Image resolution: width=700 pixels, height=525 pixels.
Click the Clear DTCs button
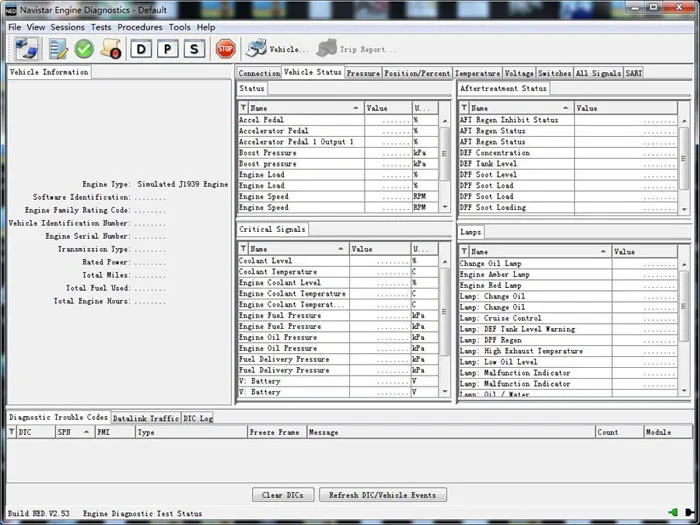point(283,495)
